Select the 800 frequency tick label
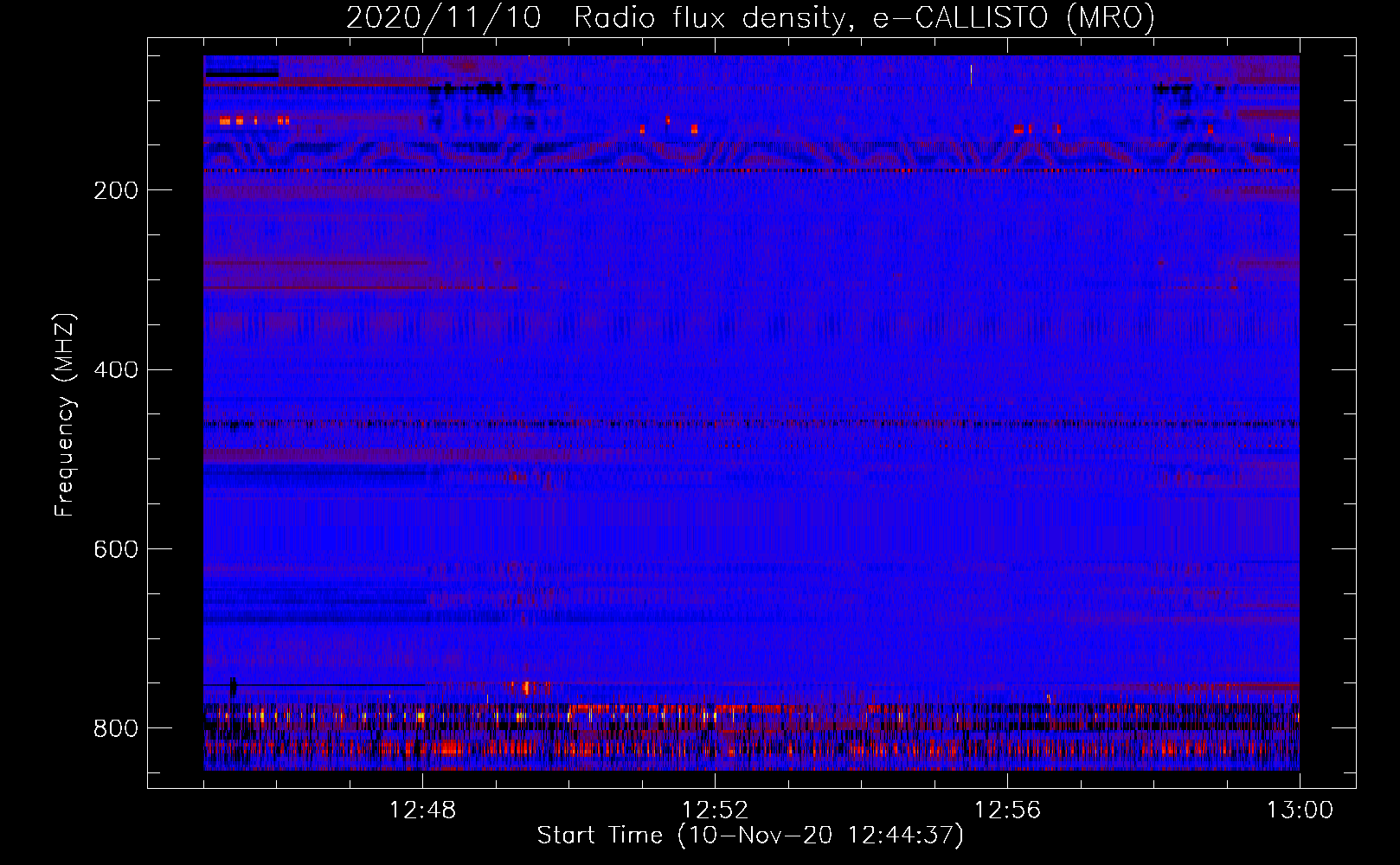 [x=116, y=728]
